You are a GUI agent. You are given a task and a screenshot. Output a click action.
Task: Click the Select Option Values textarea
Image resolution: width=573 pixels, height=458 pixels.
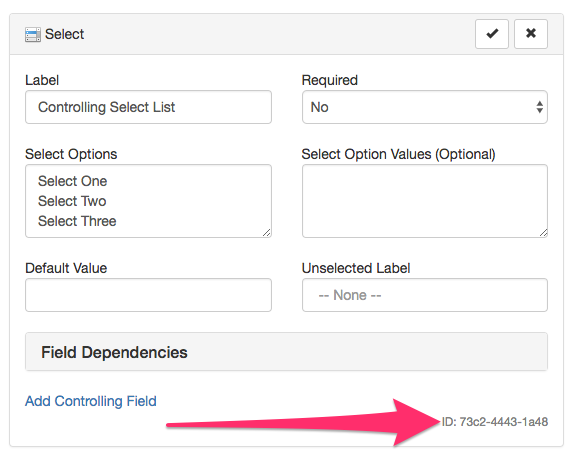425,201
